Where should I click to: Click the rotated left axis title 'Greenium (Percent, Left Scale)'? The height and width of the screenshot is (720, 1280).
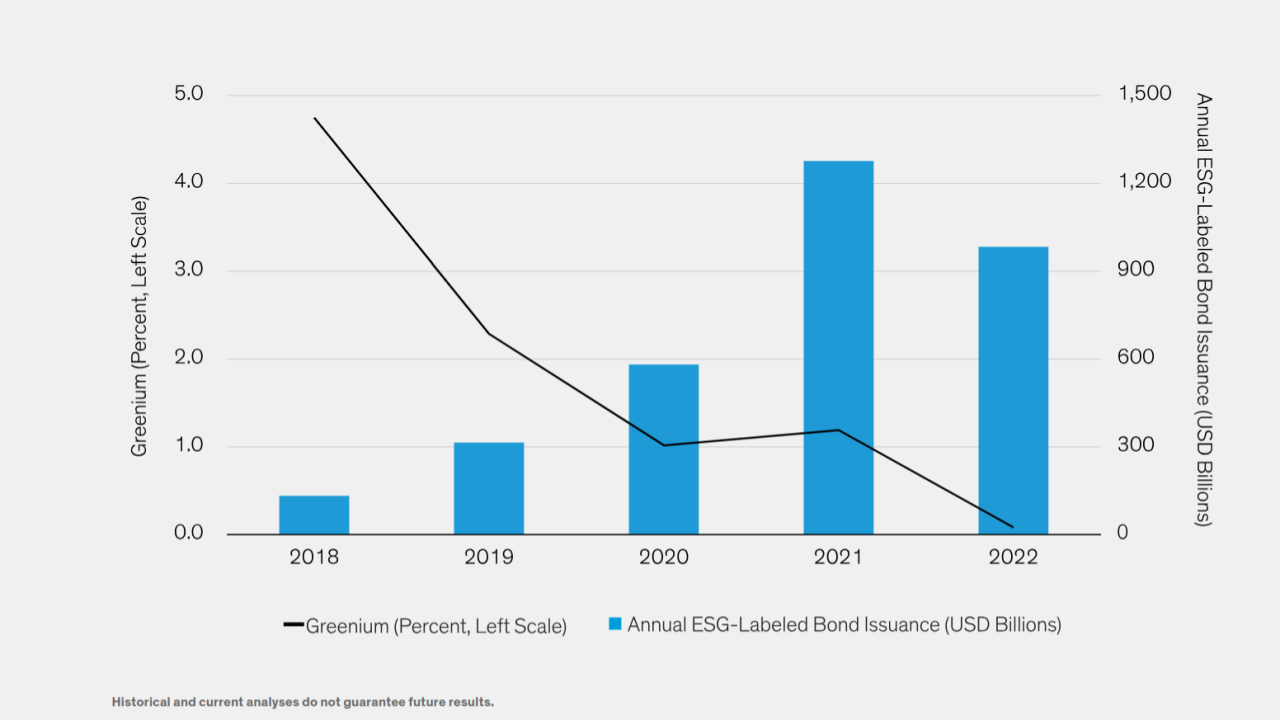pos(140,326)
